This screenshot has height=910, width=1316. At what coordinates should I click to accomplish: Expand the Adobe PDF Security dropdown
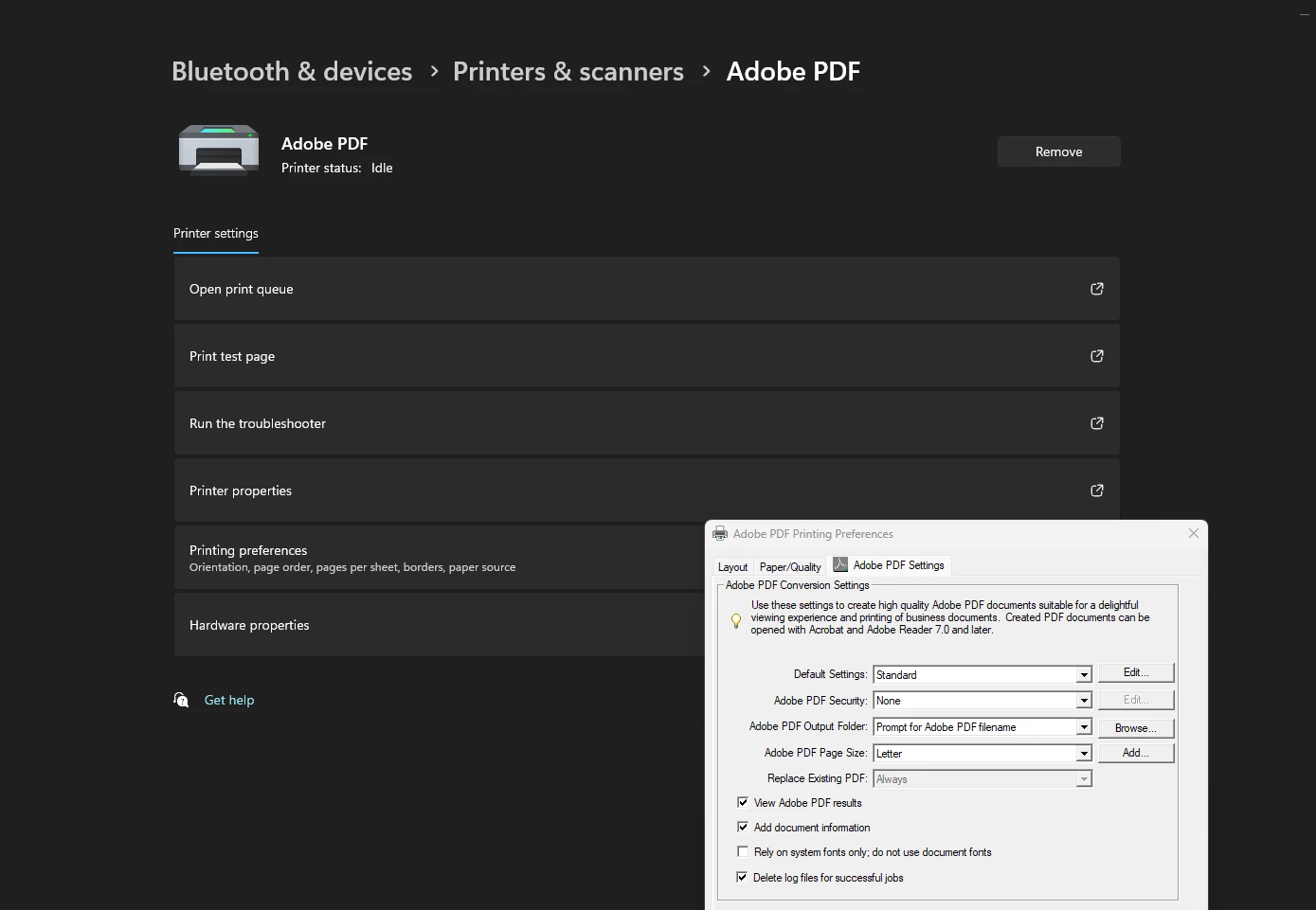[x=1083, y=701]
